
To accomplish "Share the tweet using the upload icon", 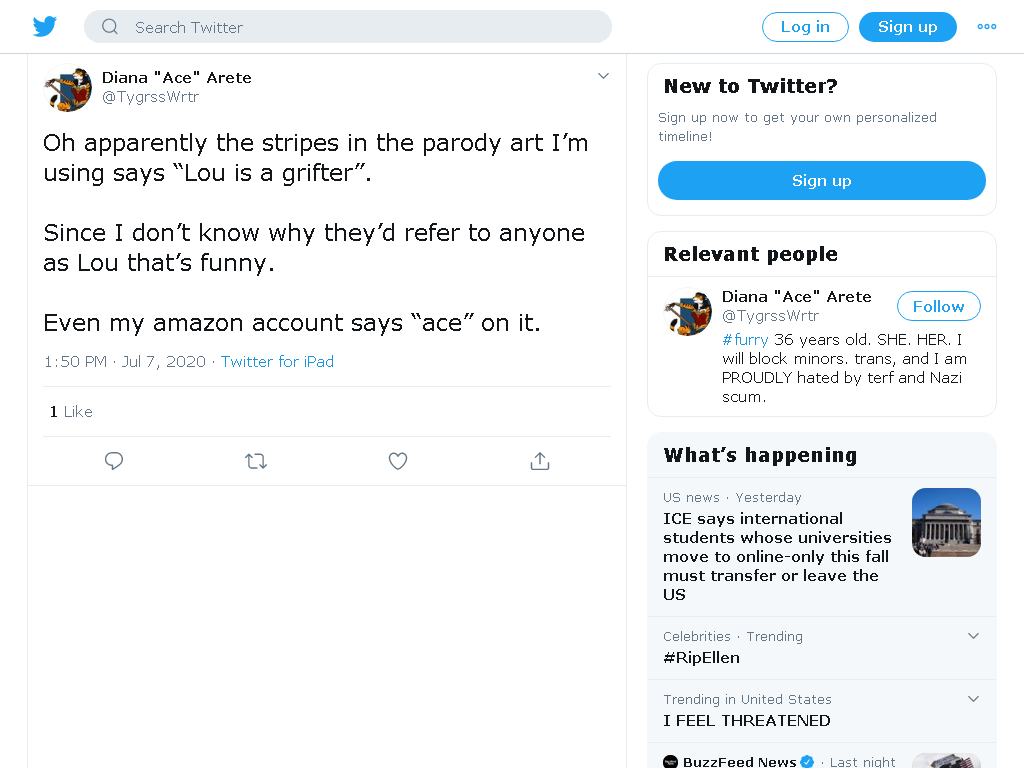I will click(x=539, y=461).
